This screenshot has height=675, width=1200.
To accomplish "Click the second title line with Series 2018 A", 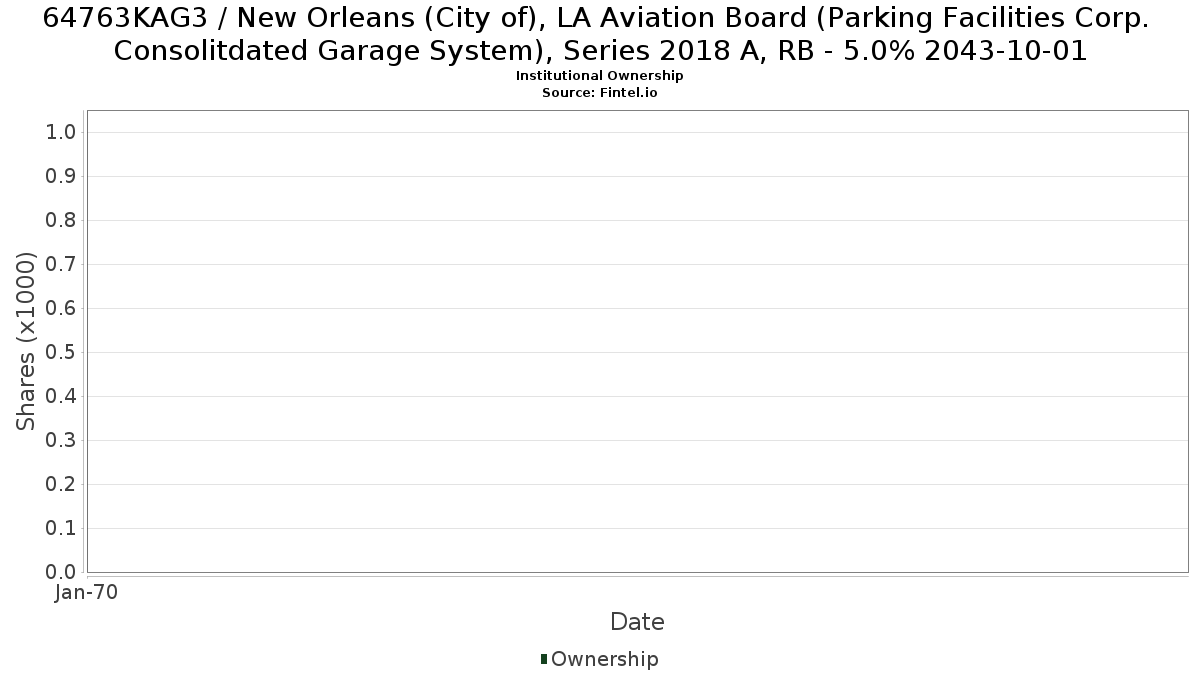I will (x=600, y=51).
